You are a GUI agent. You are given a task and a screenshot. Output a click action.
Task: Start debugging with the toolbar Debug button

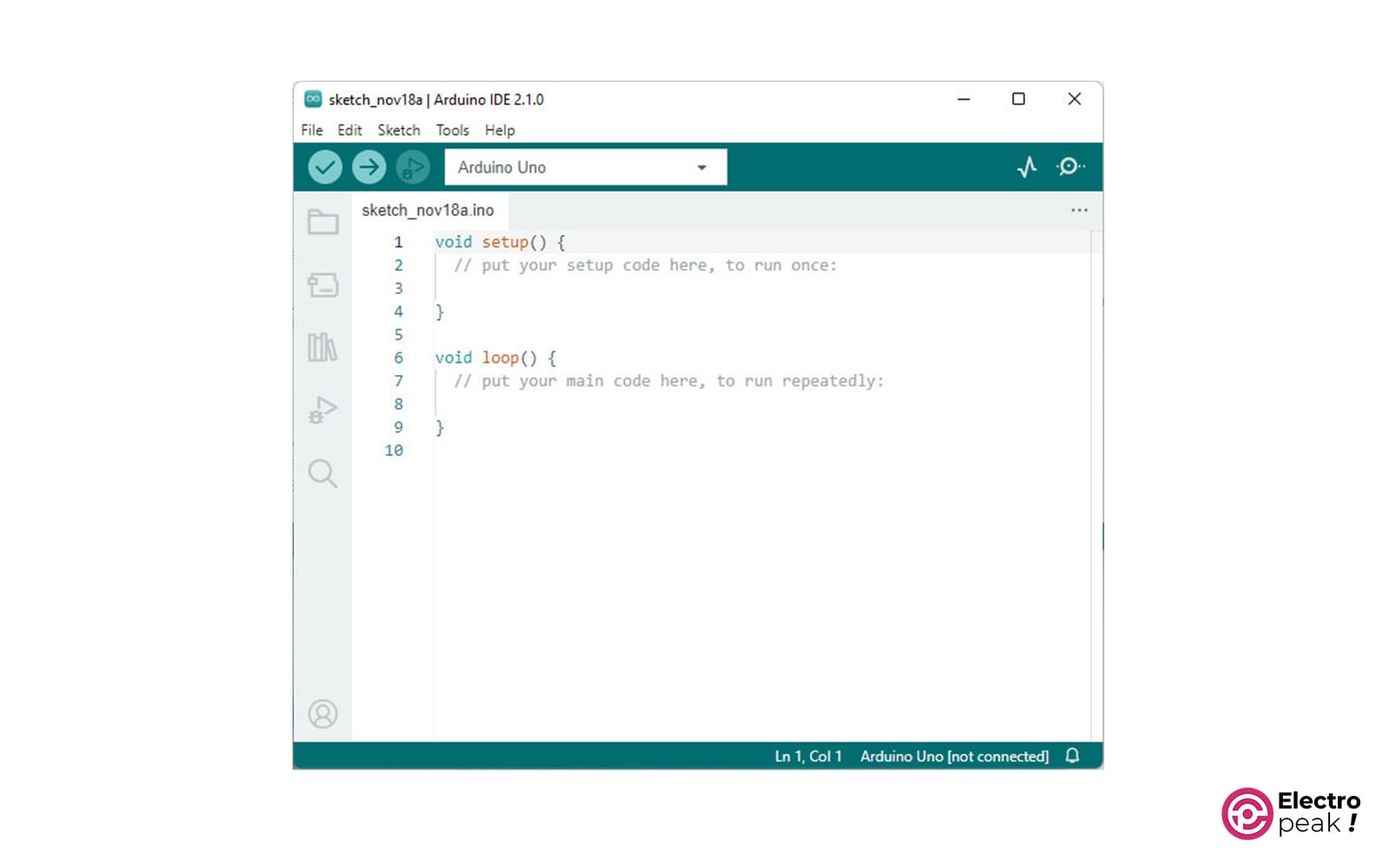pos(413,167)
